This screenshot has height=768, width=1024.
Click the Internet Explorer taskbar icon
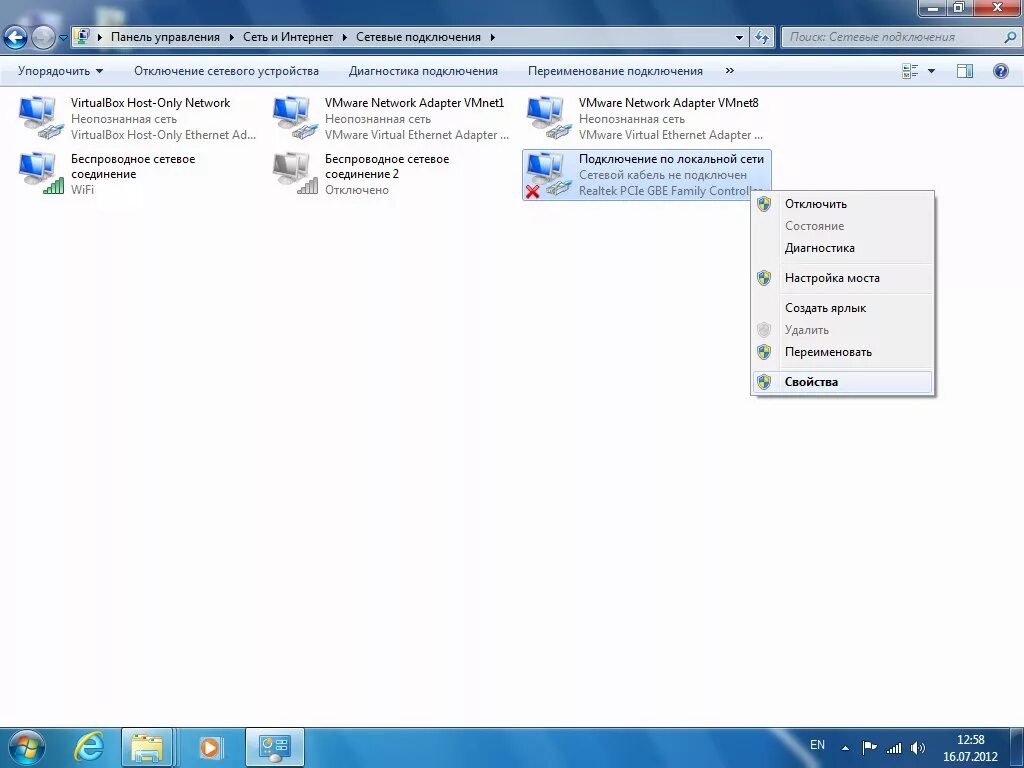coord(89,746)
